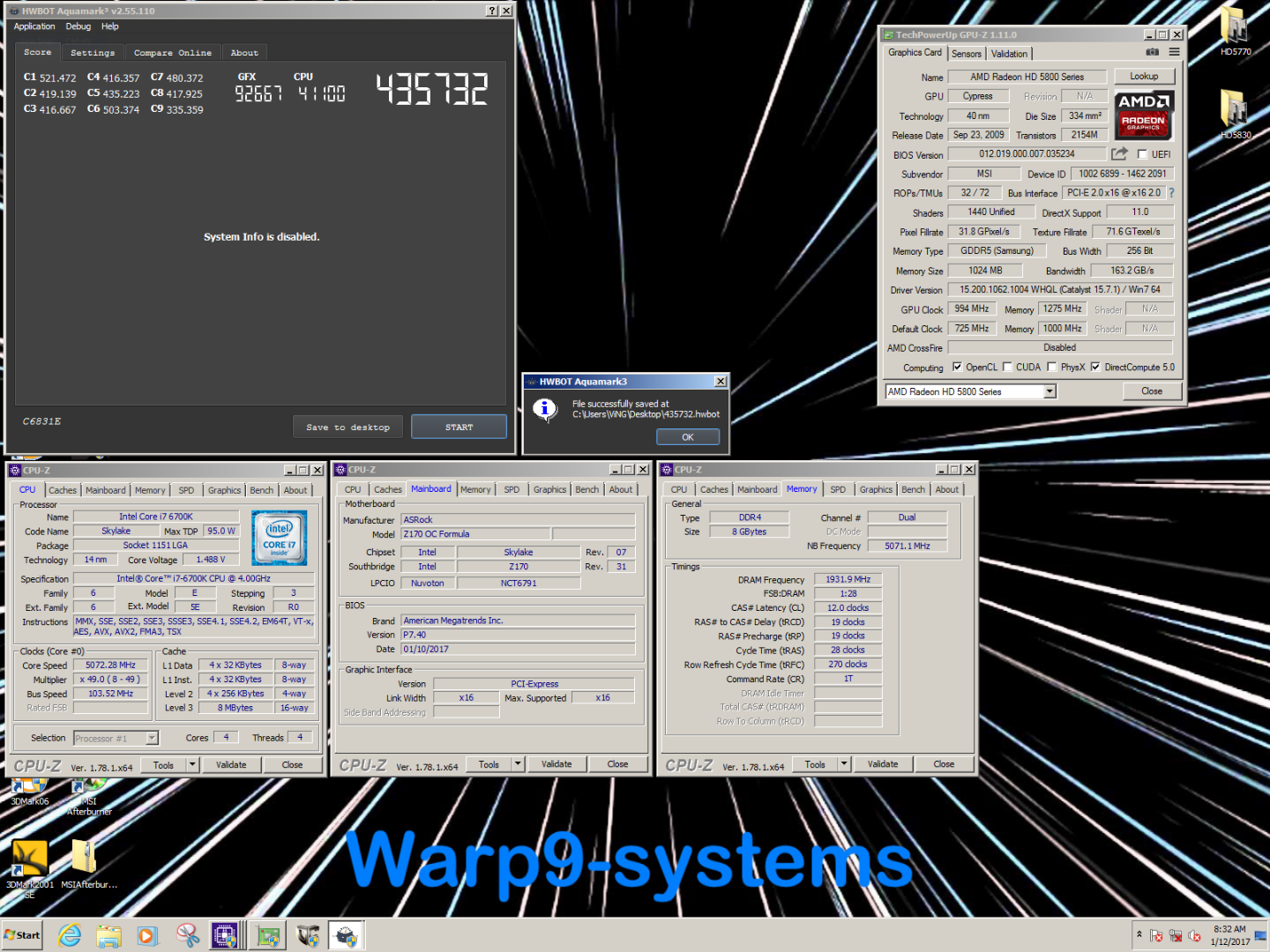
Task: Click the AMD Radeon Graphics logo in GPU-Z
Action: [1143, 115]
